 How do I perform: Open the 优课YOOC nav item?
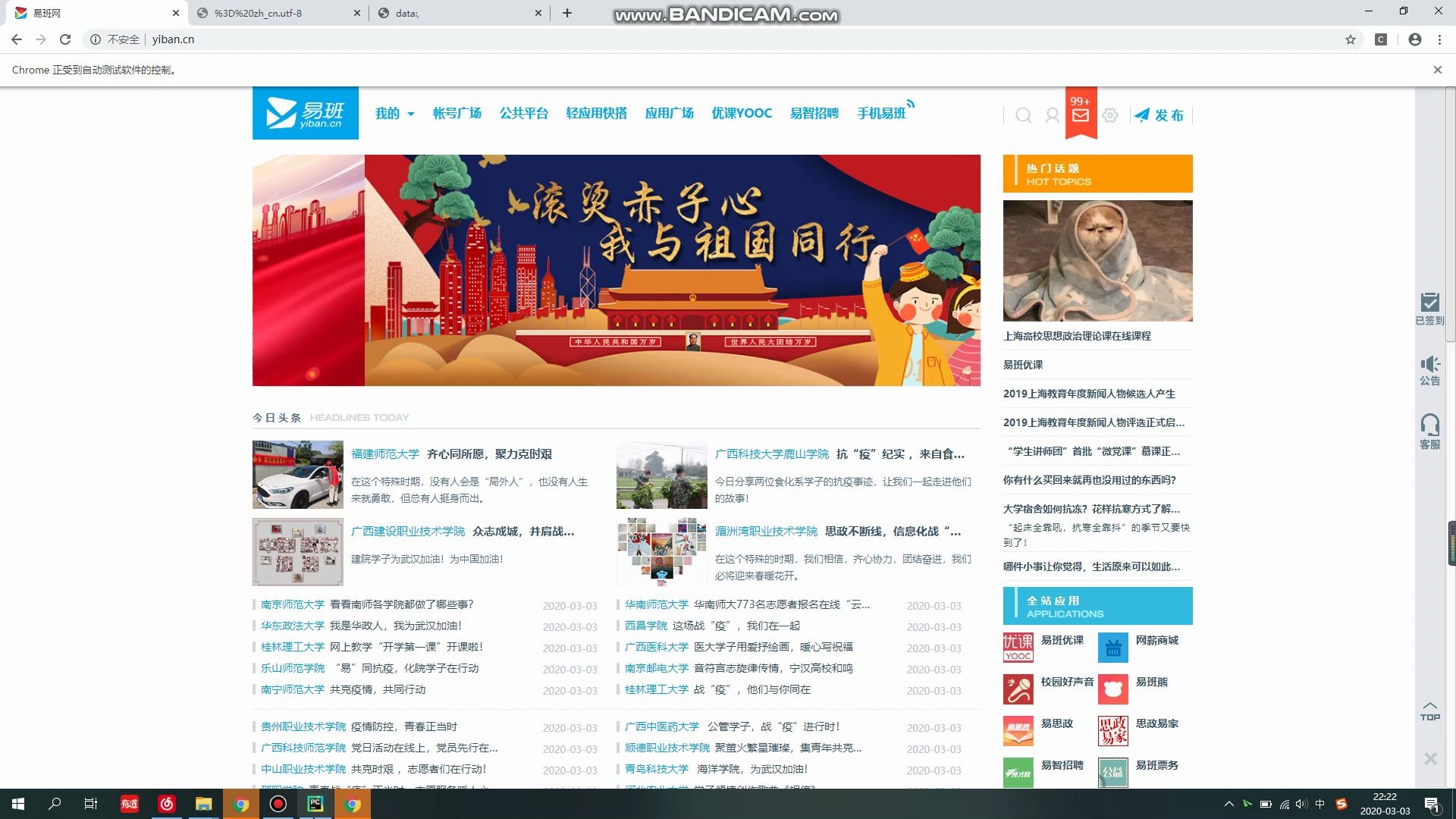pos(742,114)
